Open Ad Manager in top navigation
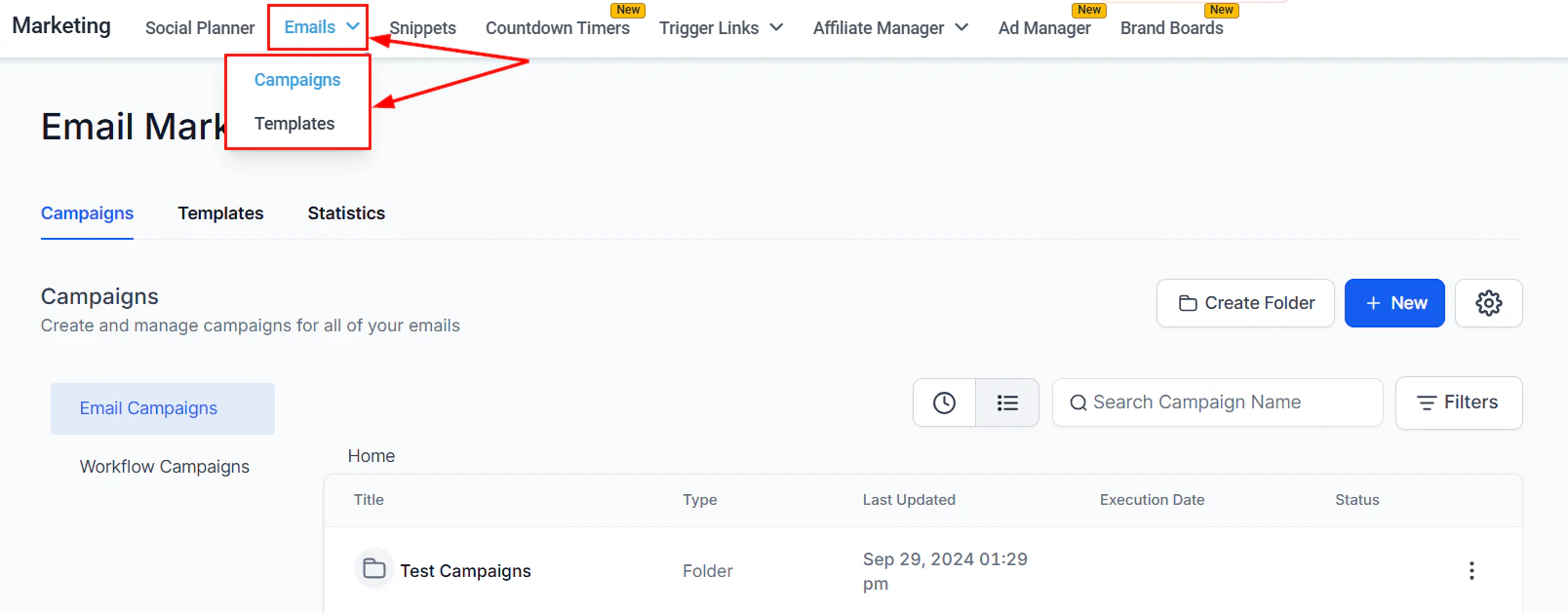Screen dimensions: 1568x613 [x=1044, y=28]
